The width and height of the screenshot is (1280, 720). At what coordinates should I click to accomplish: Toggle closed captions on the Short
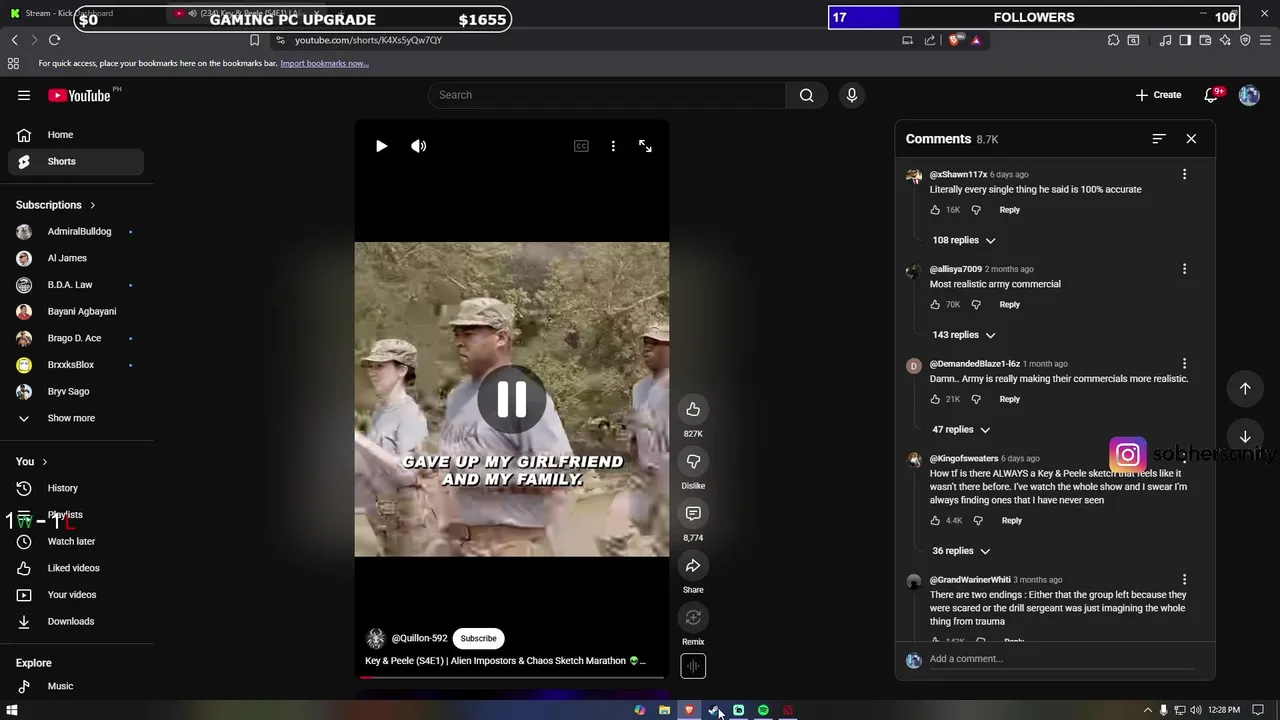[x=581, y=146]
